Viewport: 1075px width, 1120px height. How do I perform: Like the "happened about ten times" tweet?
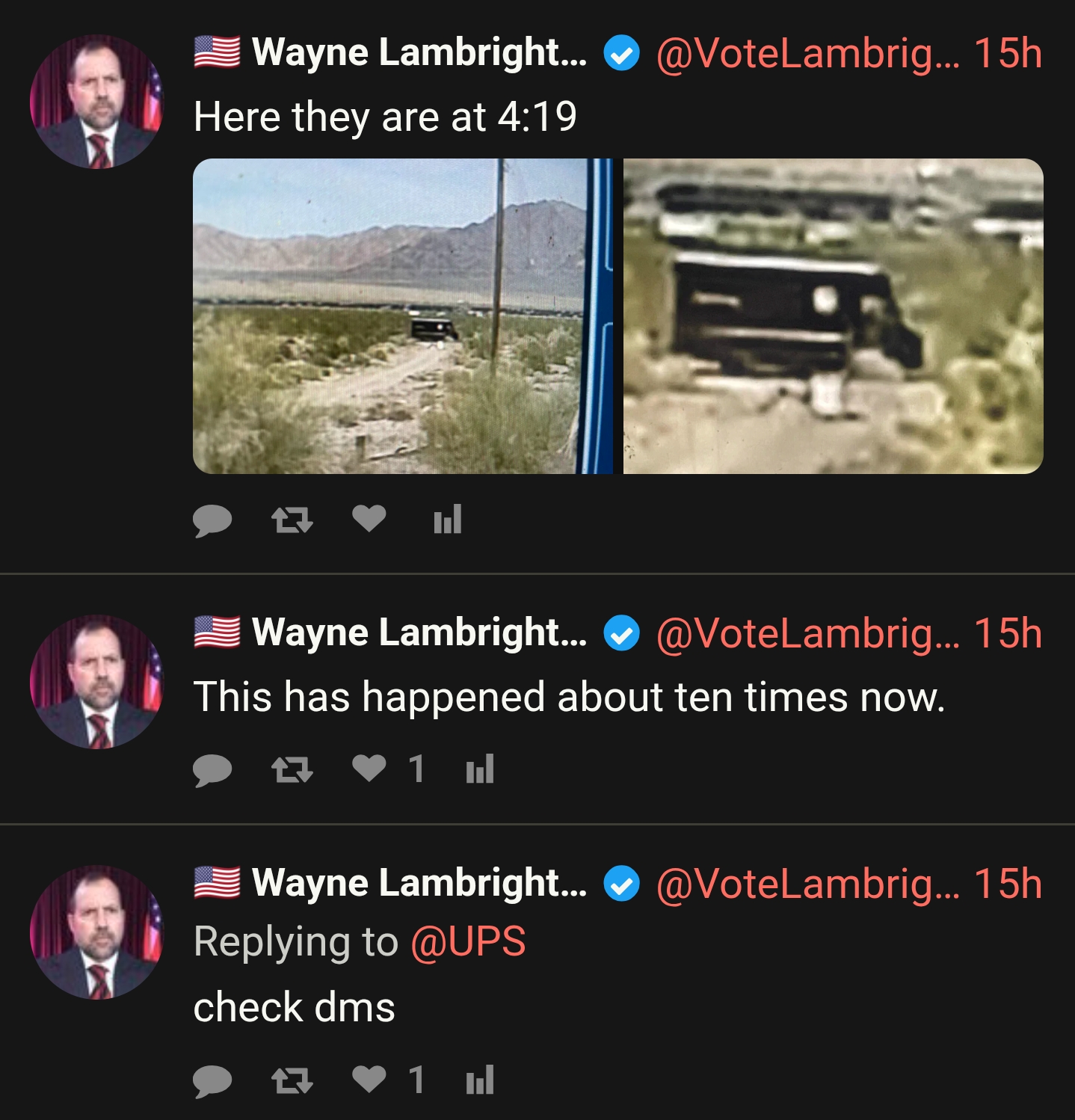point(369,768)
